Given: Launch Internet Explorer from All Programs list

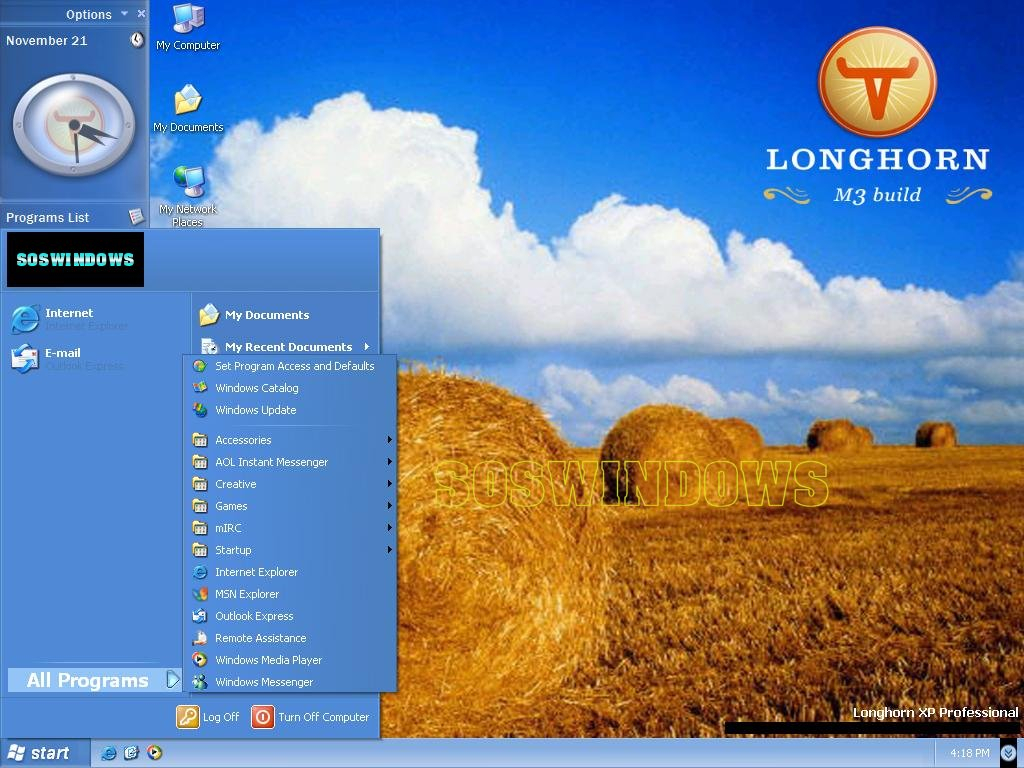Looking at the screenshot, I should [x=290, y=572].
